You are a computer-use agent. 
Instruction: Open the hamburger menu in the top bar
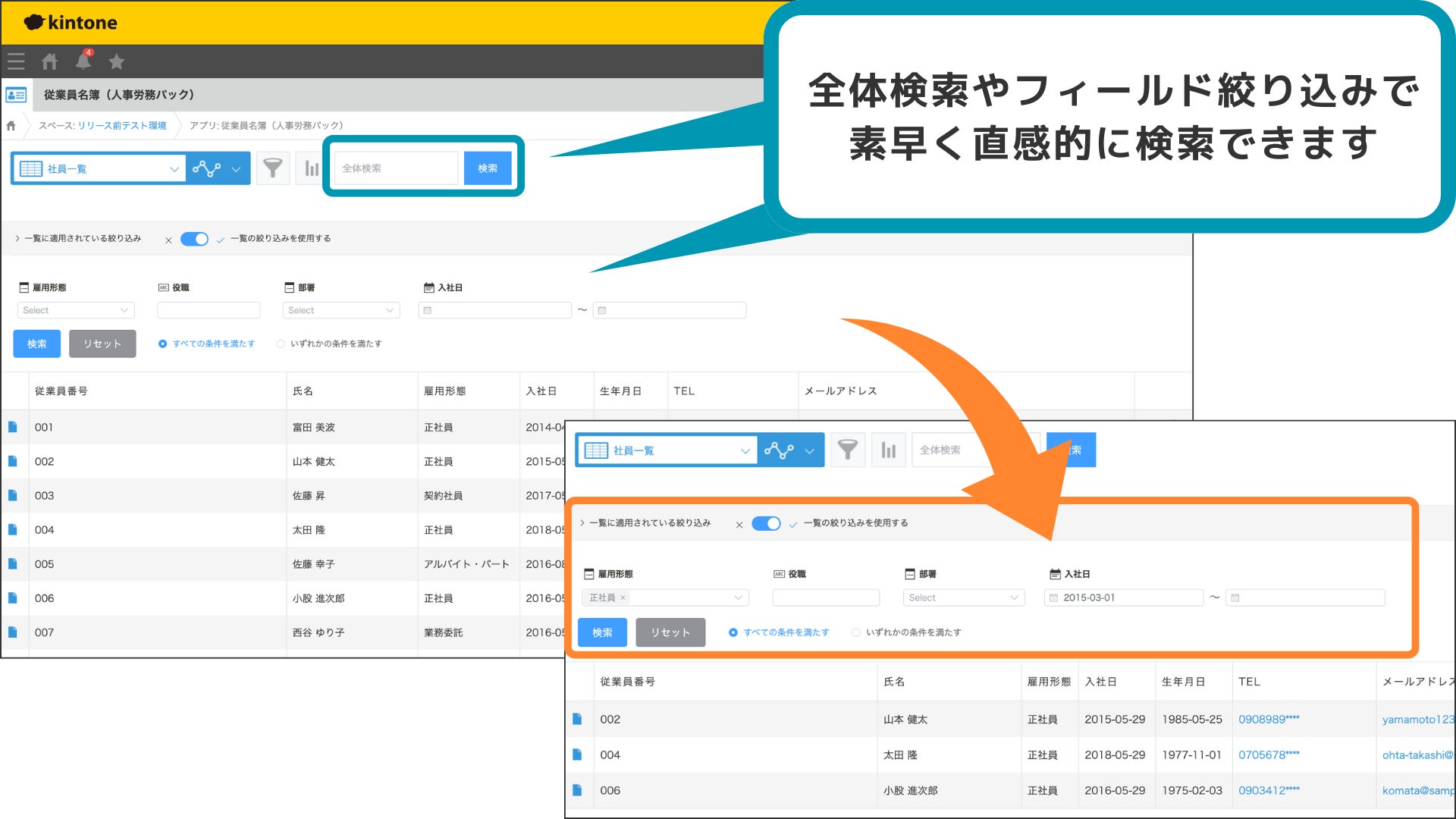[16, 61]
